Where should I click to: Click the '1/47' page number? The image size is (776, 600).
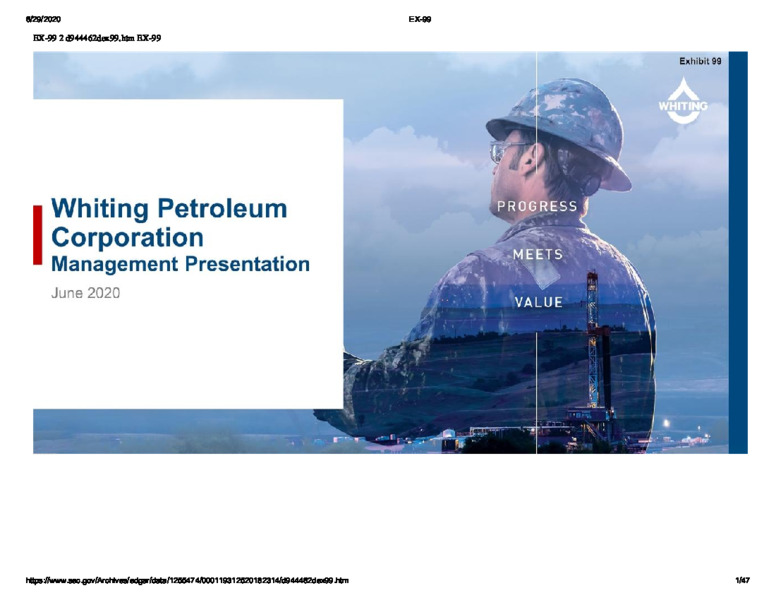[743, 580]
